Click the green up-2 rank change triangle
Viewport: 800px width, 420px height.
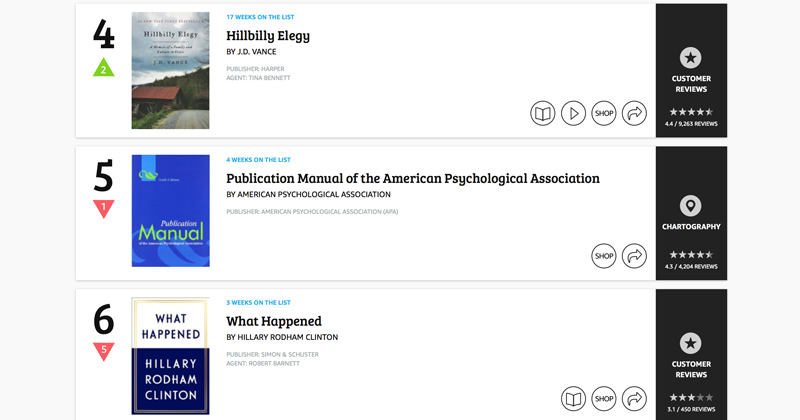[x=104, y=68]
